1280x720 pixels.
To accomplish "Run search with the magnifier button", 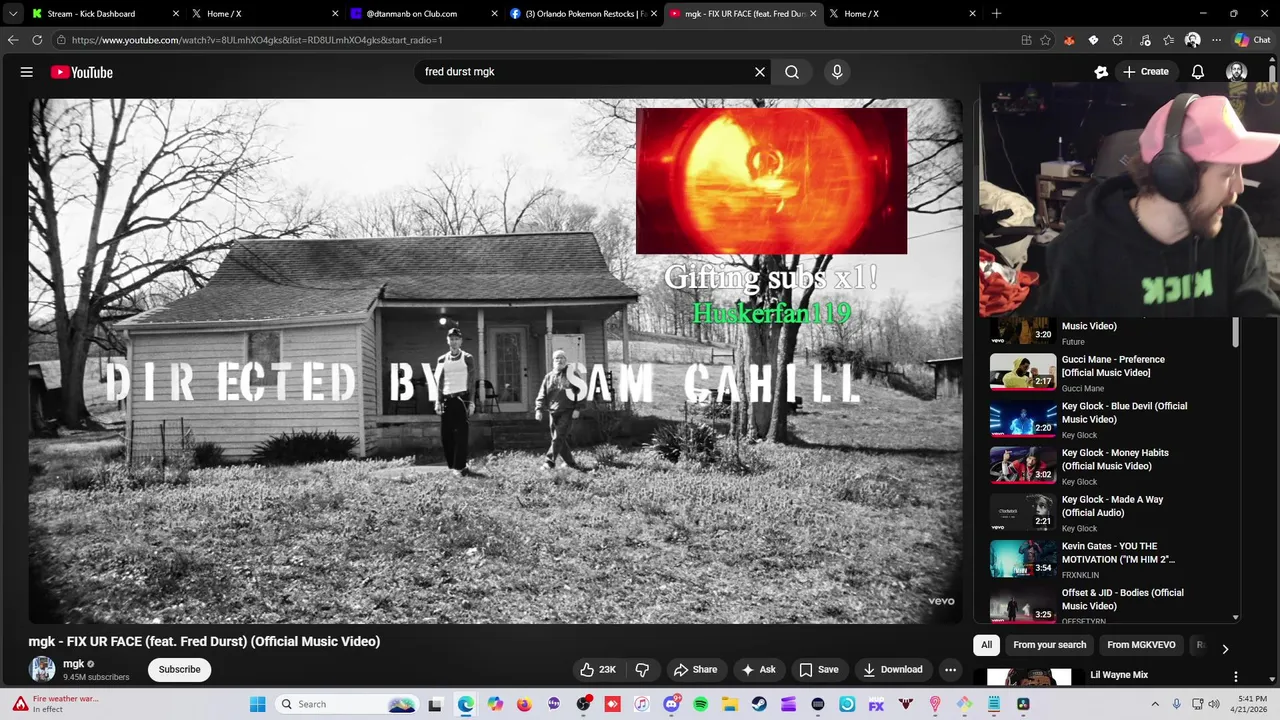I will (792, 72).
